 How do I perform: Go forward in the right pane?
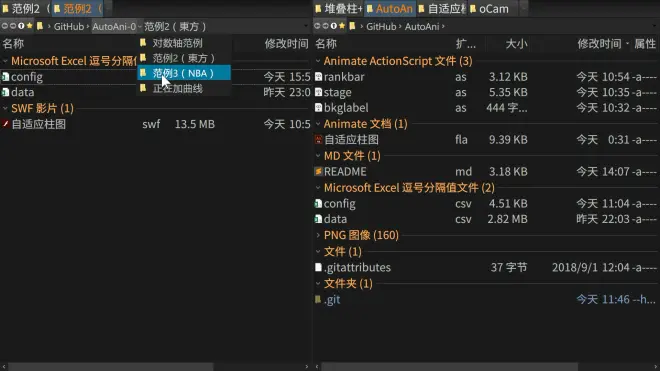coord(325,26)
